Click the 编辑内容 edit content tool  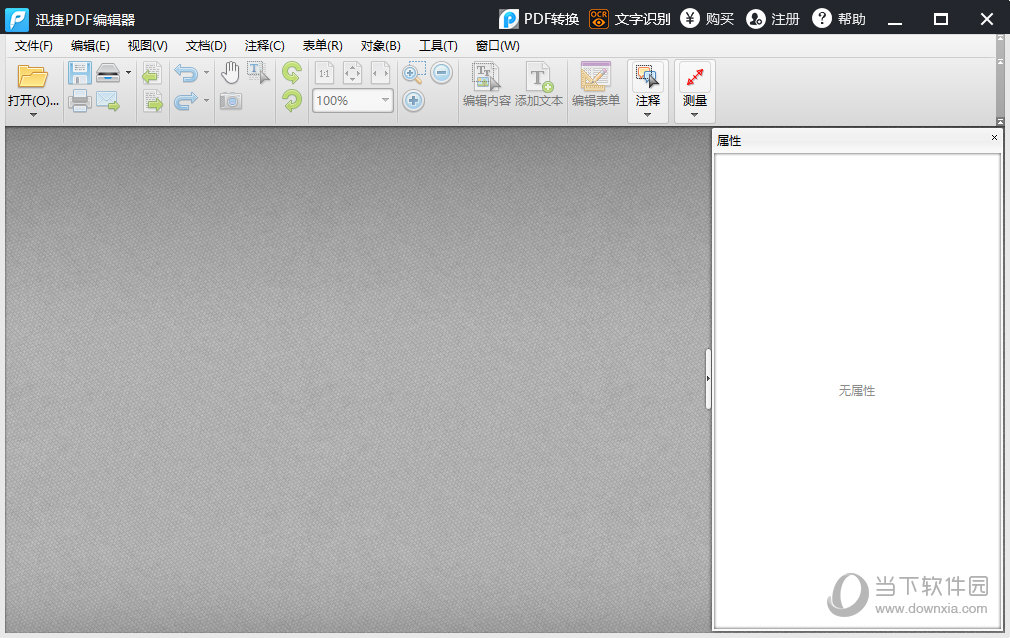tap(486, 84)
